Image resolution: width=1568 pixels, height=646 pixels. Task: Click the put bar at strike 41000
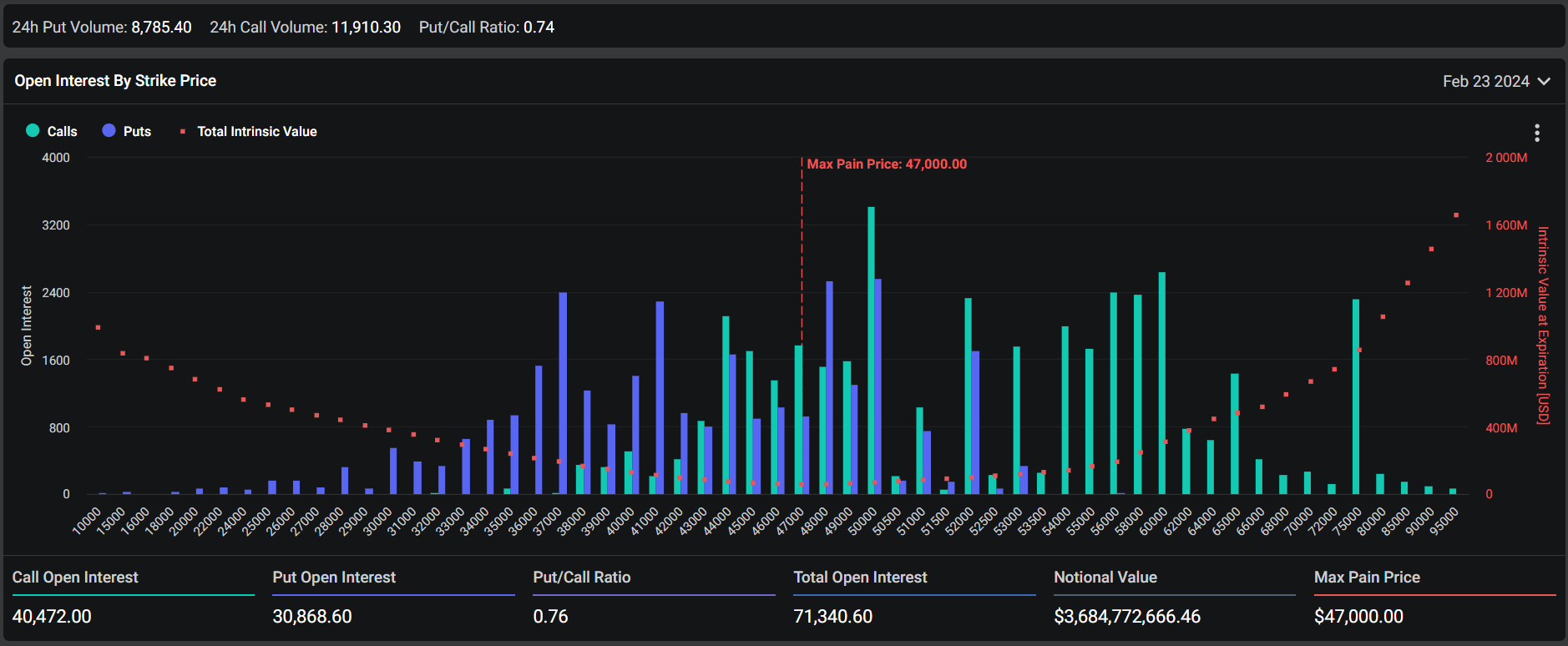tap(660, 397)
